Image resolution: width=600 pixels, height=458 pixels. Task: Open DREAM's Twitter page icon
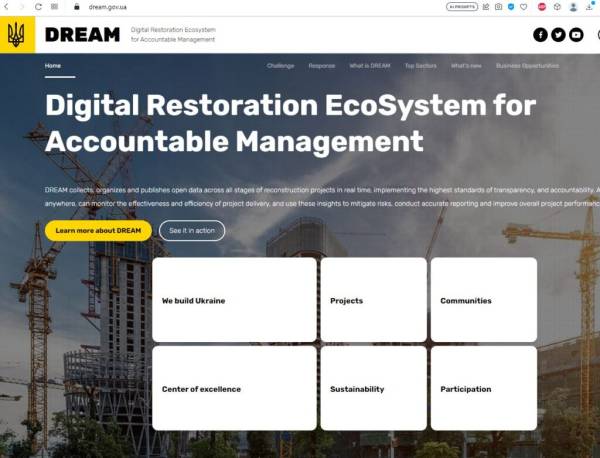(558, 35)
